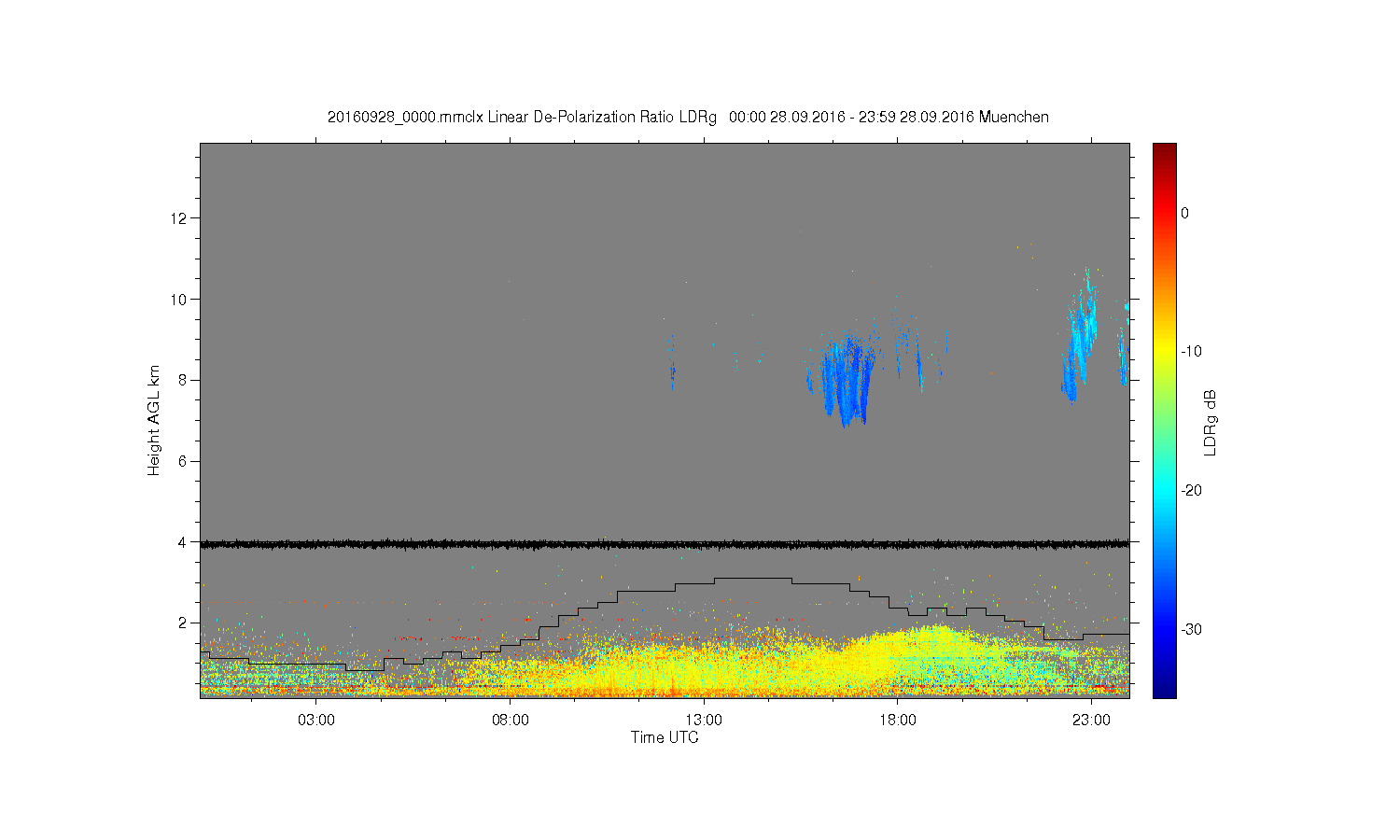Image resolution: width=1400 pixels, height=840 pixels.
Task: Click the 'LDRg dB' colorbar label
Action: (x=1211, y=423)
